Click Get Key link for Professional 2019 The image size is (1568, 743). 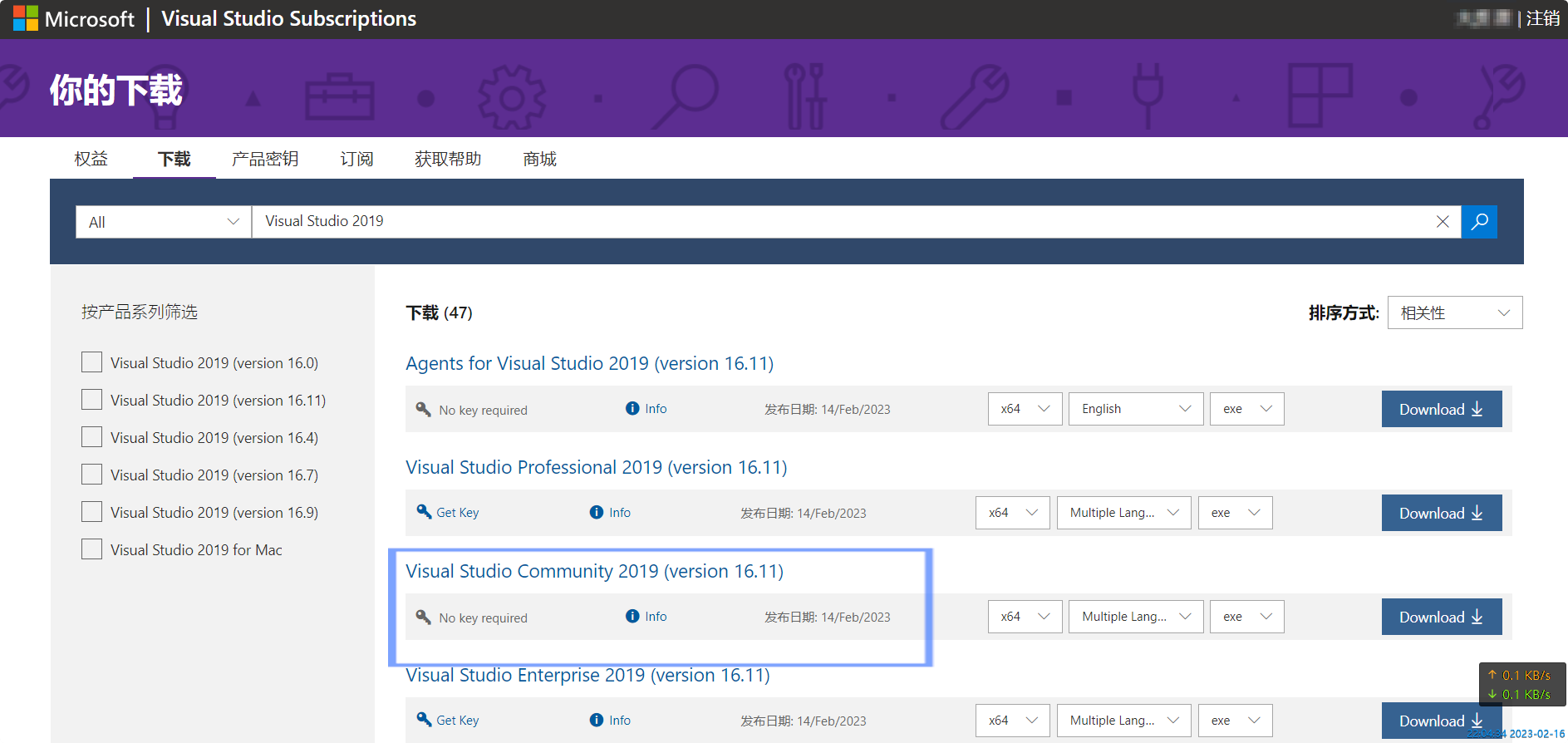pyautogui.click(x=458, y=513)
